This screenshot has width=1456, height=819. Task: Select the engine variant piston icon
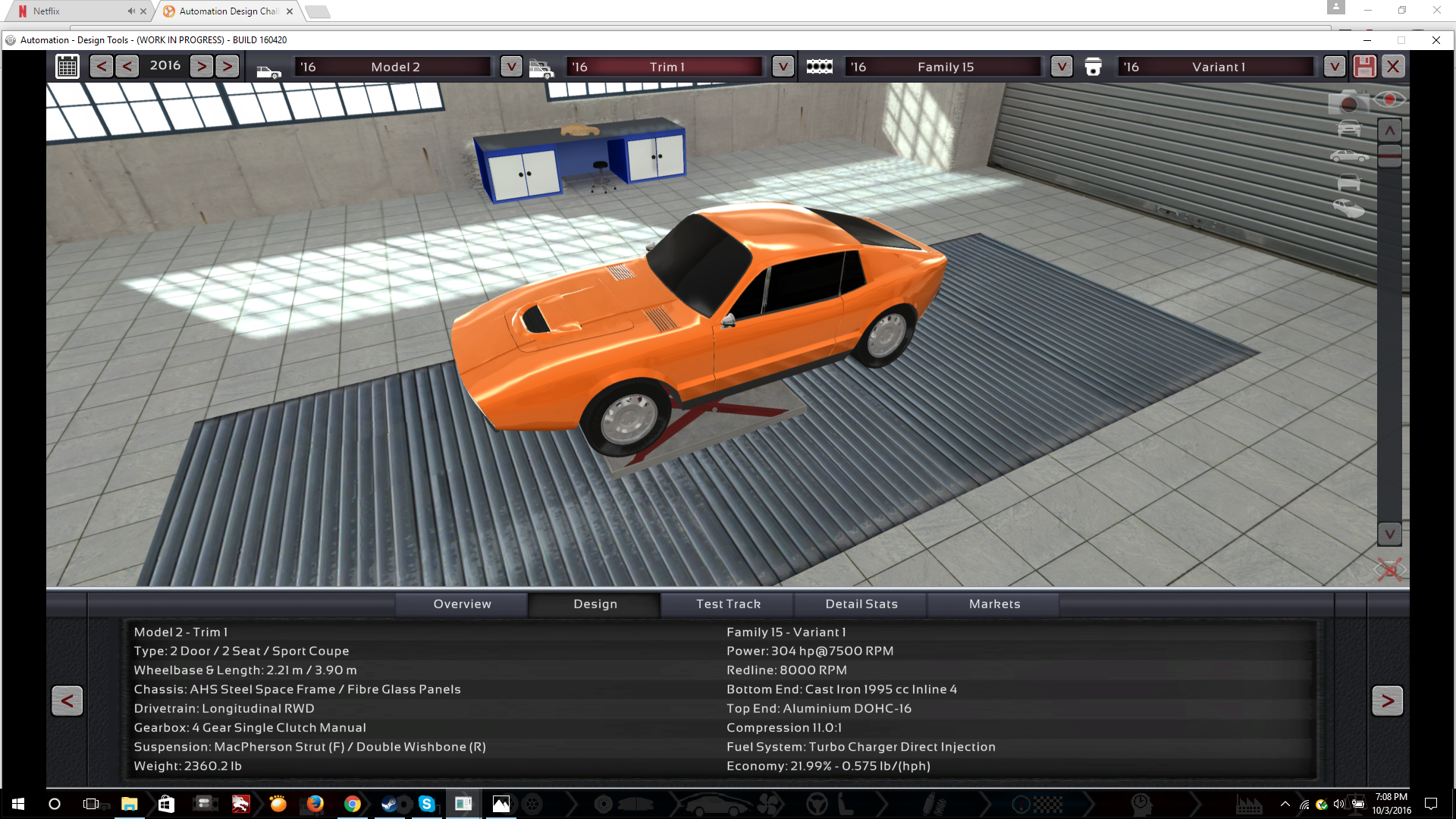click(1093, 67)
